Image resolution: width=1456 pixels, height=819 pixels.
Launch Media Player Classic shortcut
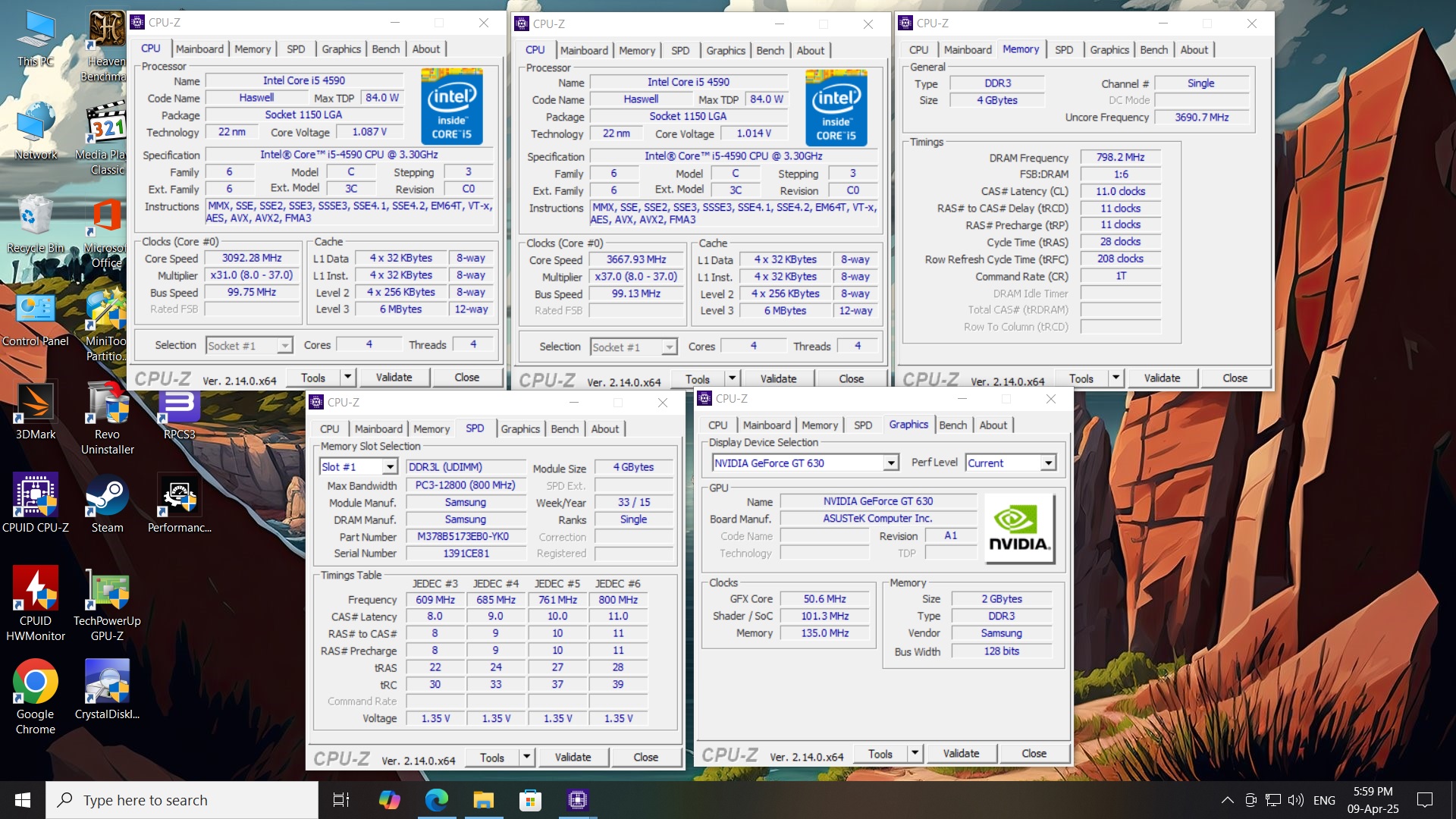point(106,140)
